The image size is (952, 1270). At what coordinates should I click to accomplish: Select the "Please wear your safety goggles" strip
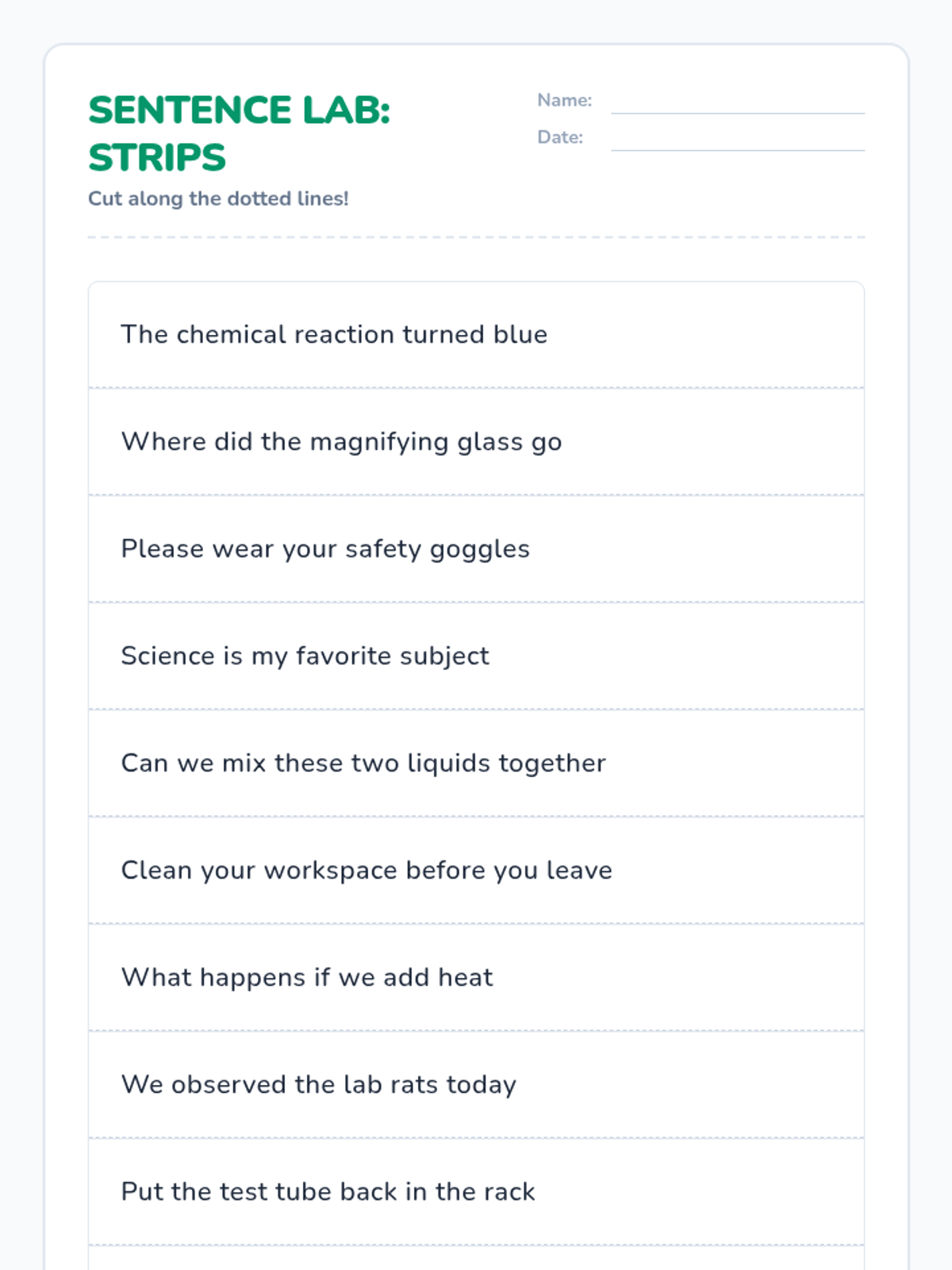tap(476, 549)
